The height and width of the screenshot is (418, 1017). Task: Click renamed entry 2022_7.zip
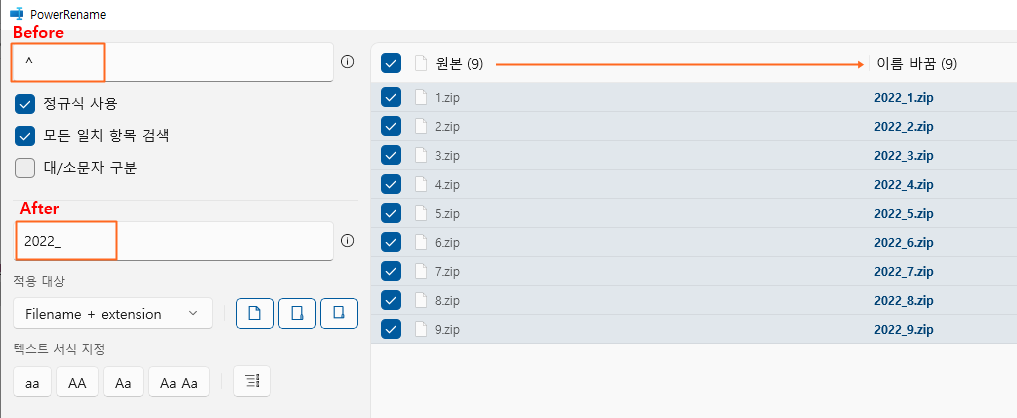(903, 271)
